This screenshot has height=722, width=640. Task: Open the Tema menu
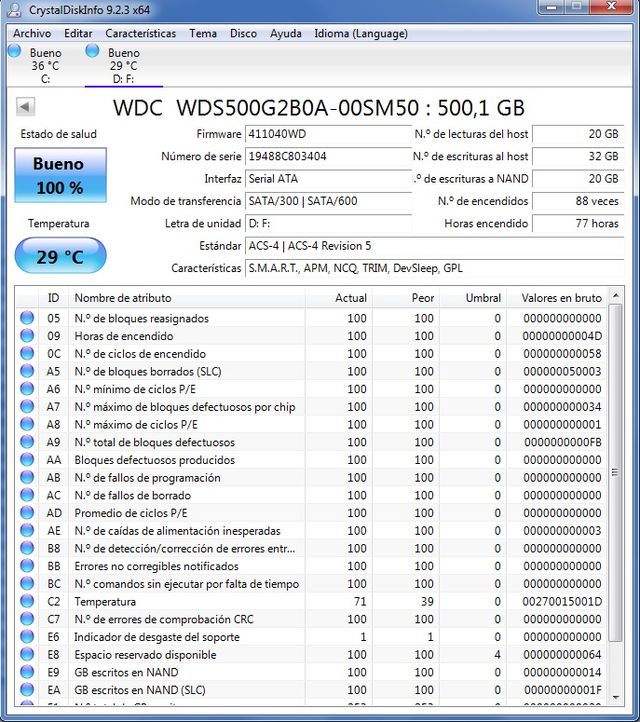203,34
